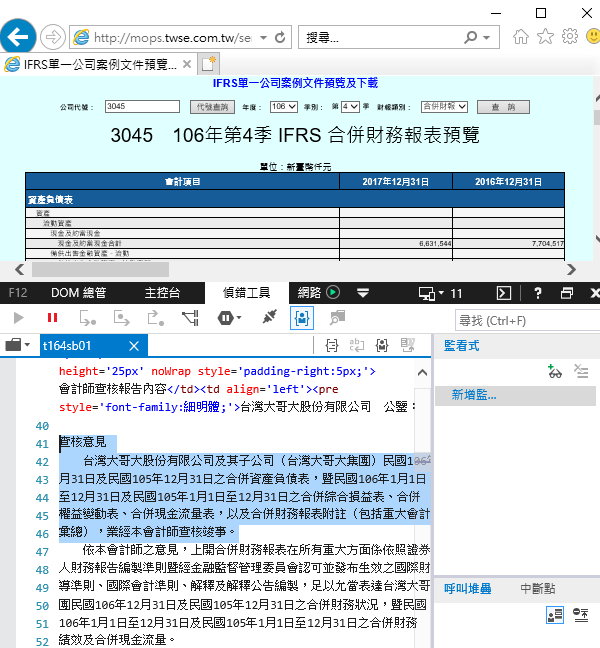
Task: Click the 代號查詢 button
Action: [212, 107]
